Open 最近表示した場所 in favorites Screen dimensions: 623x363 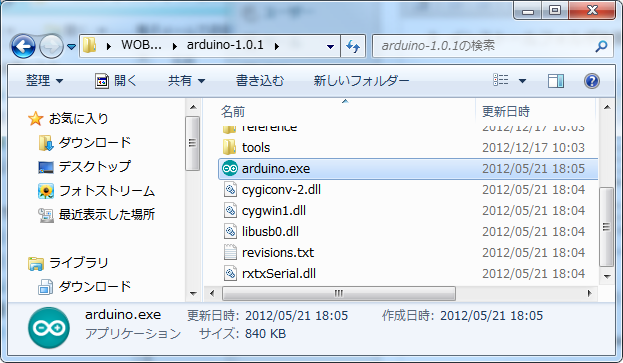point(106,215)
